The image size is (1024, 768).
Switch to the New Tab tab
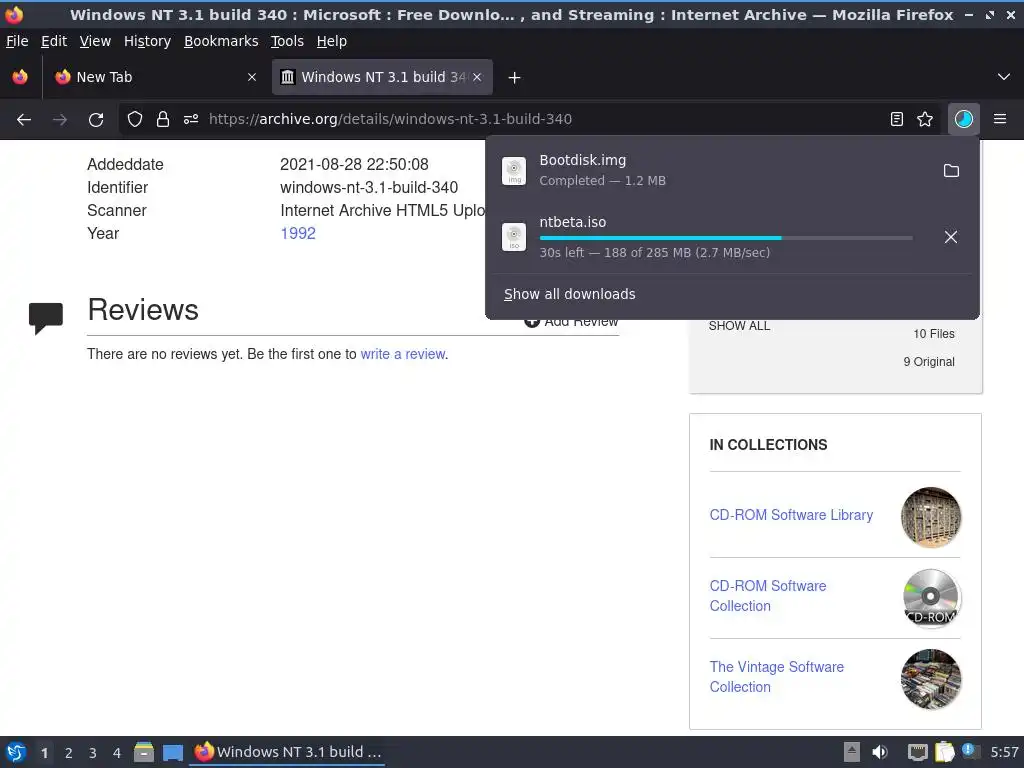[x=154, y=77]
